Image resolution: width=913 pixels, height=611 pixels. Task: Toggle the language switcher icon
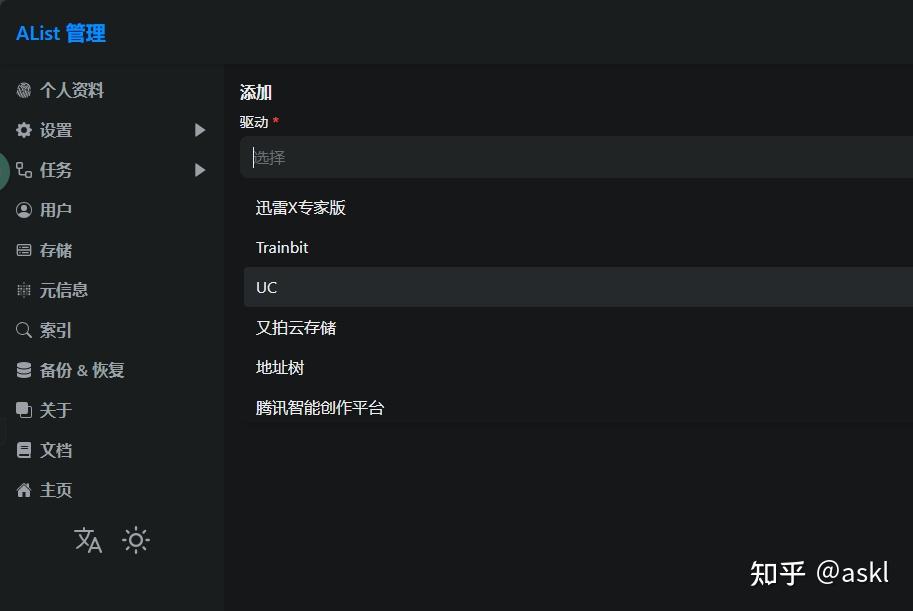pos(87,540)
